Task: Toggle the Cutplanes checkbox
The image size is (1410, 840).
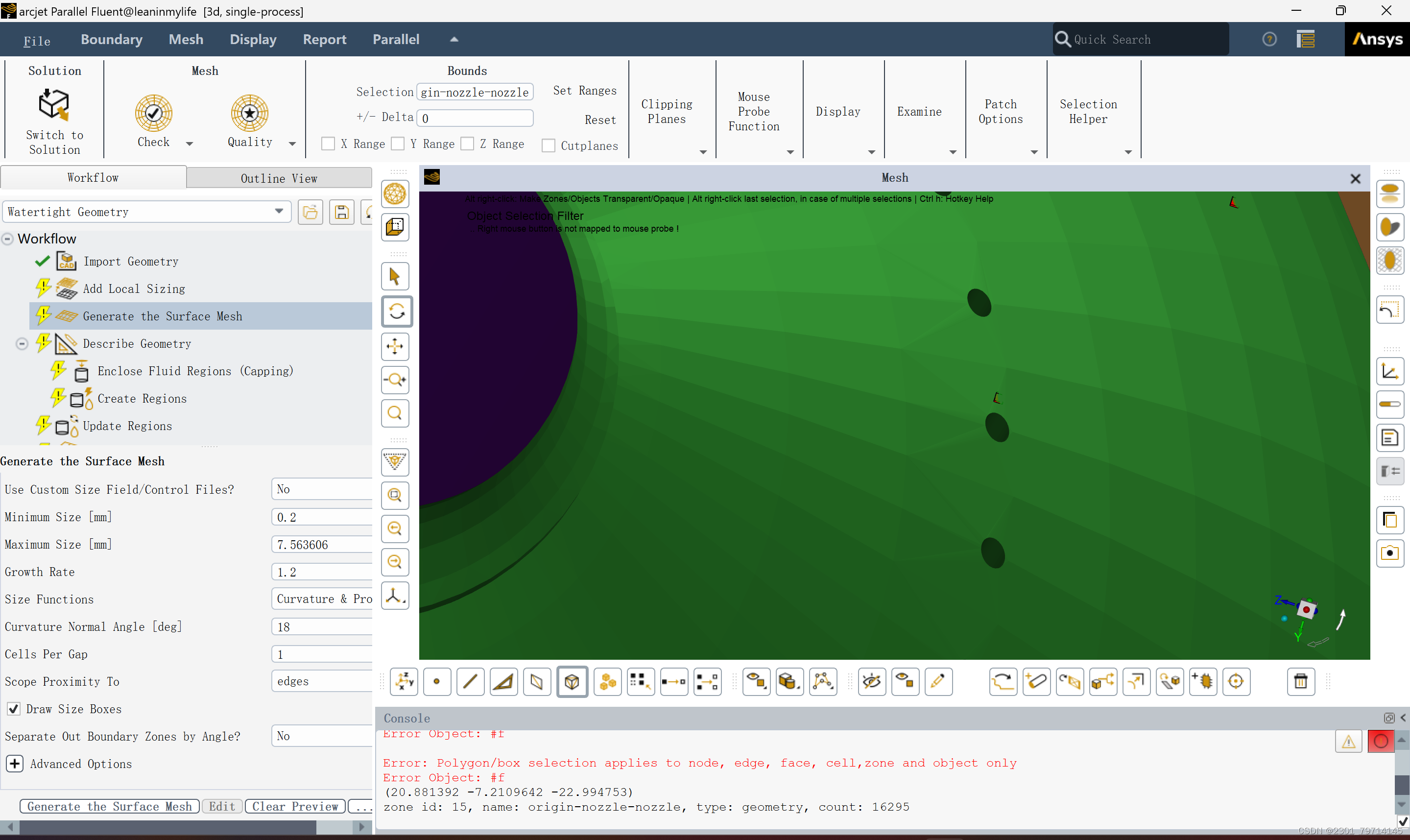Action: [x=548, y=146]
